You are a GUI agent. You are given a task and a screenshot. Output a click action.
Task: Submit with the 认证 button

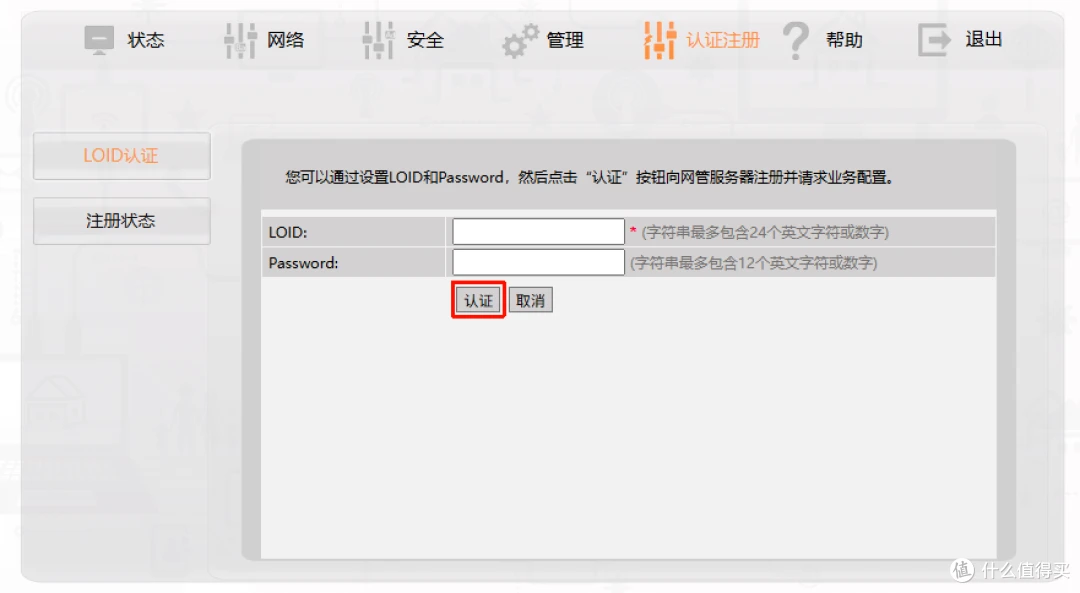(x=479, y=300)
